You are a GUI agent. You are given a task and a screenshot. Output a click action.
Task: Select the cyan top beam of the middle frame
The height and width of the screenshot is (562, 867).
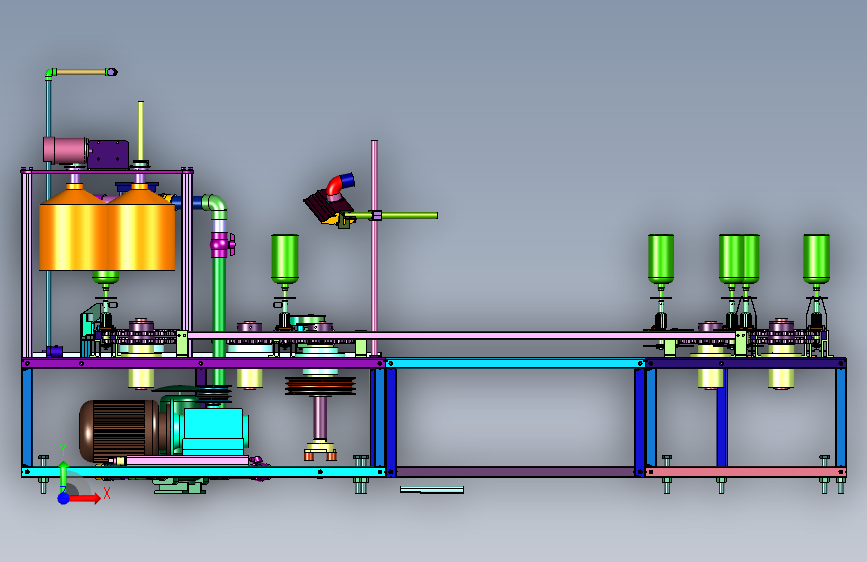[515, 363]
